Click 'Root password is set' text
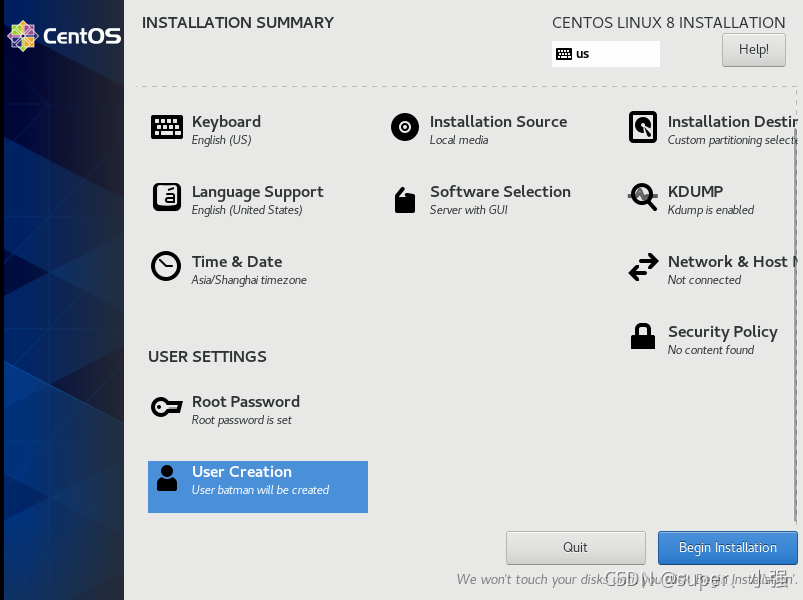Viewport: 803px width, 600px height. (242, 420)
